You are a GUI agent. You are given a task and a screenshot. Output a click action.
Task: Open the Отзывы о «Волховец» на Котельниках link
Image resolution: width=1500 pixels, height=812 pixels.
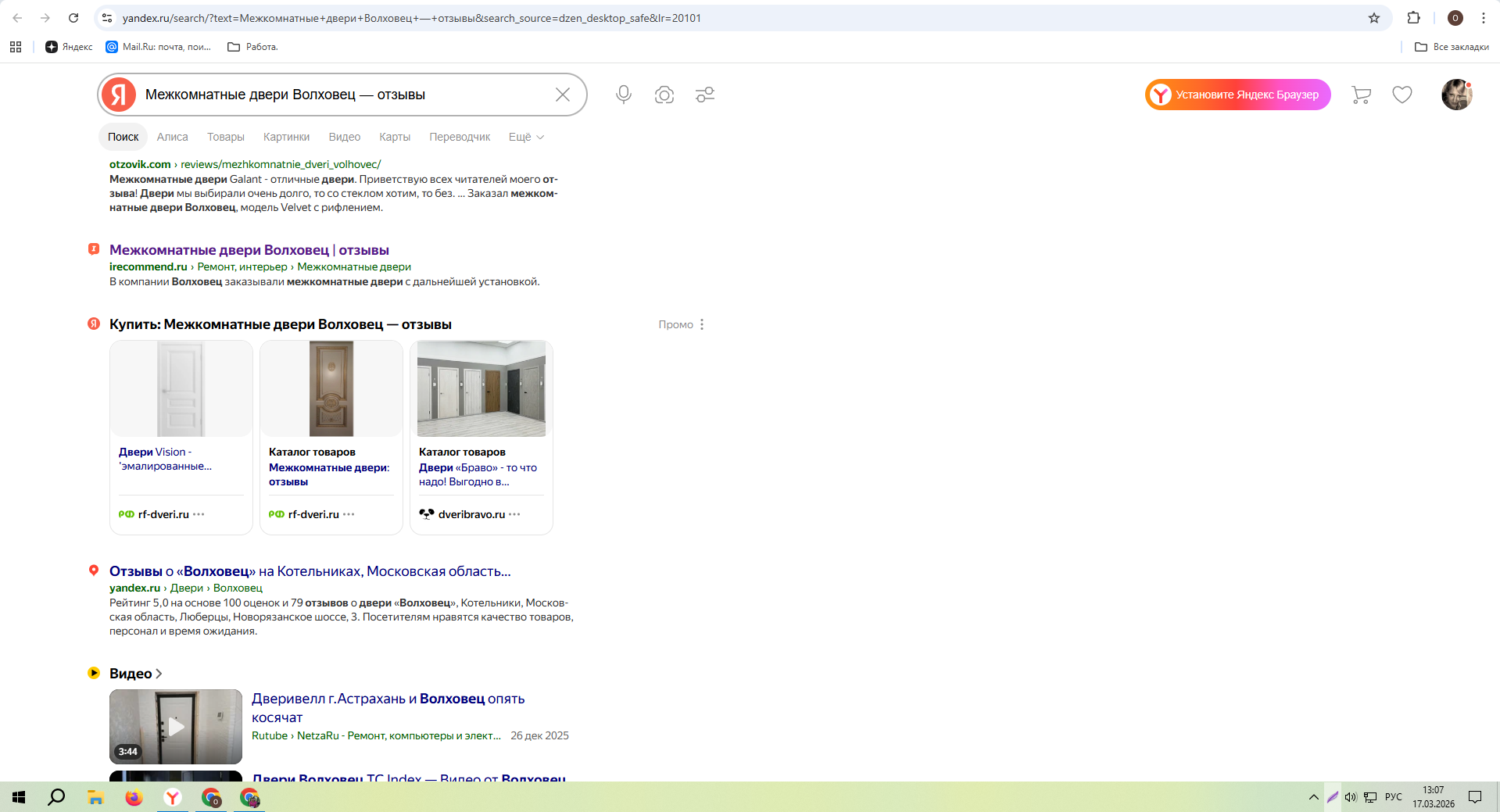310,571
